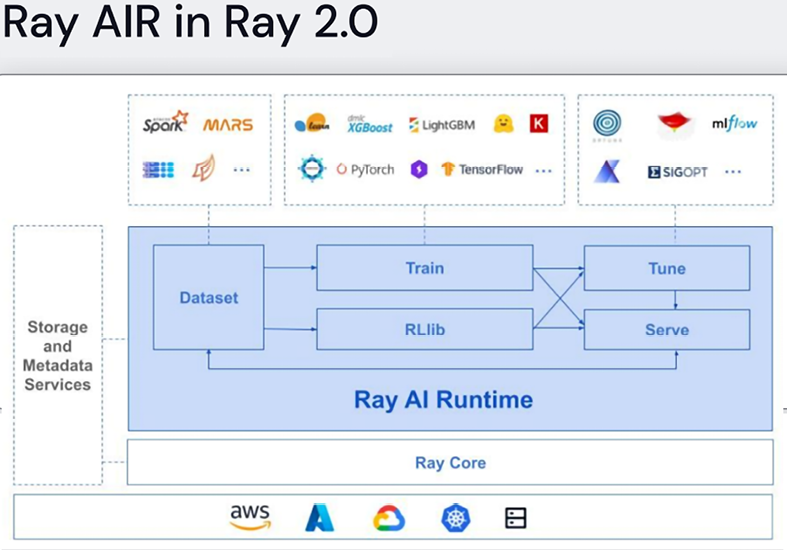This screenshot has height=550, width=787.
Task: Click the Ray Core bar
Action: coord(450,462)
